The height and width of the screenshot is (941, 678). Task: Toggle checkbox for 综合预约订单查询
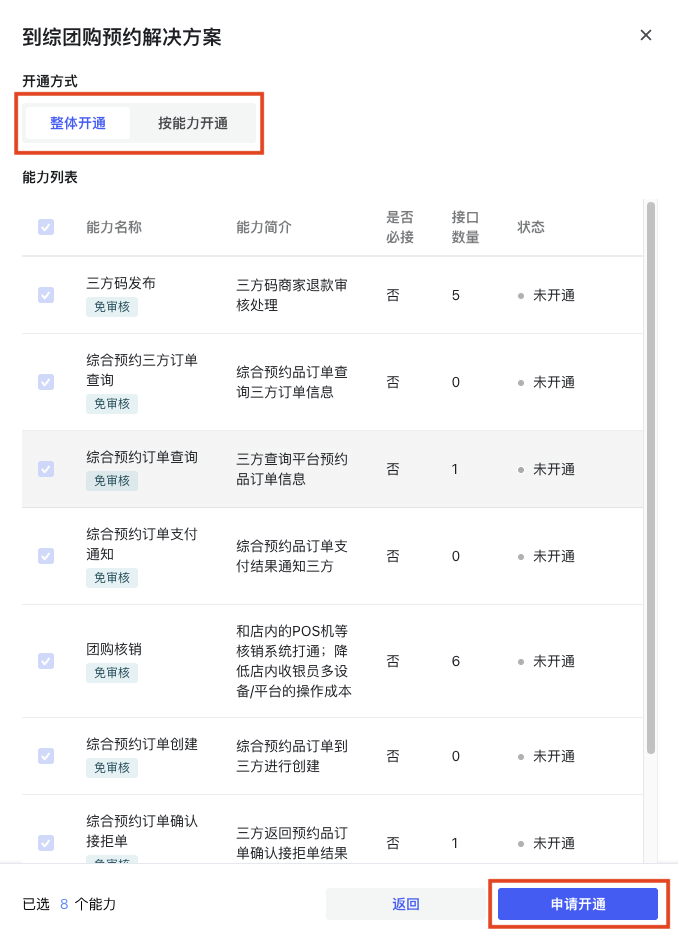click(46, 469)
